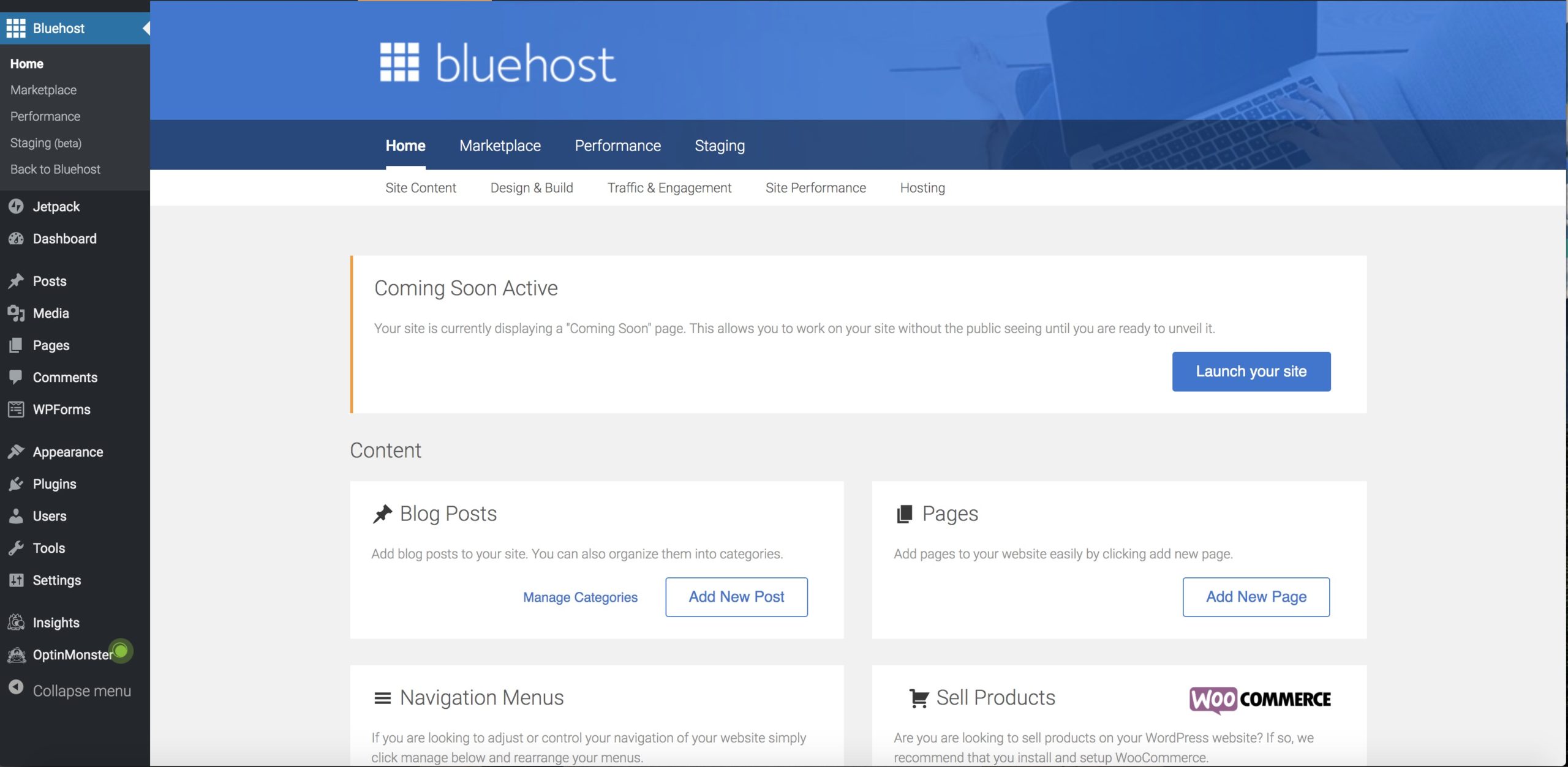
Task: Click Back to Bluehost sidebar link
Action: point(55,170)
